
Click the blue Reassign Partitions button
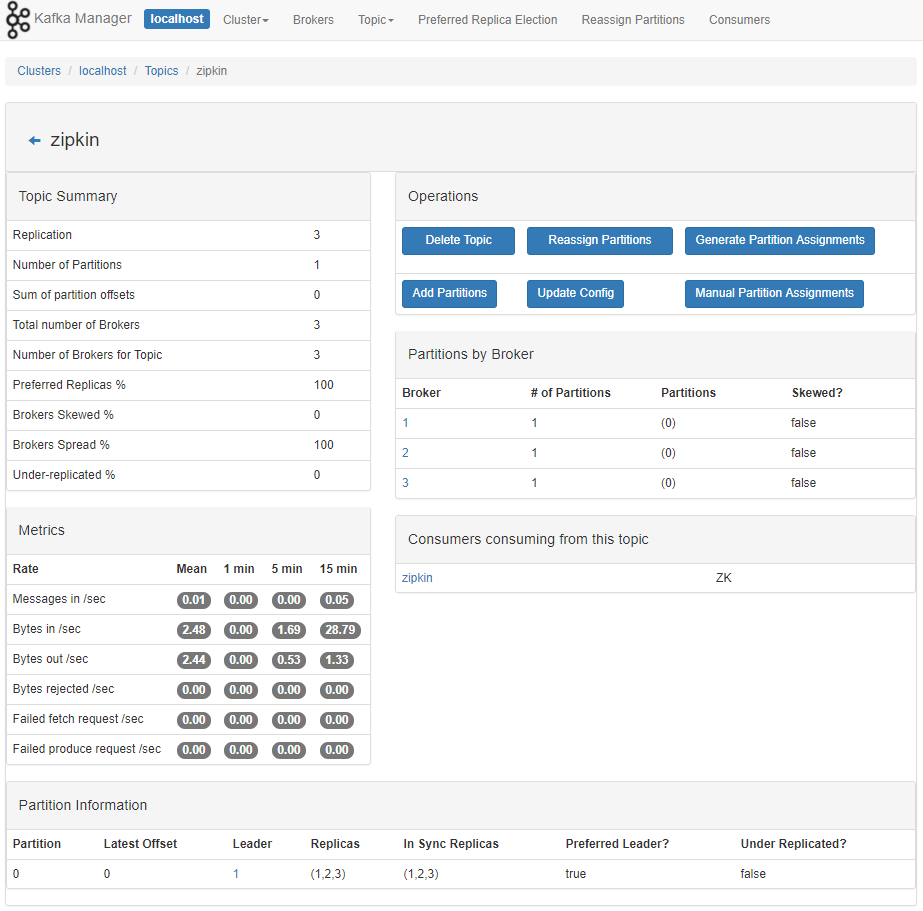tap(600, 241)
